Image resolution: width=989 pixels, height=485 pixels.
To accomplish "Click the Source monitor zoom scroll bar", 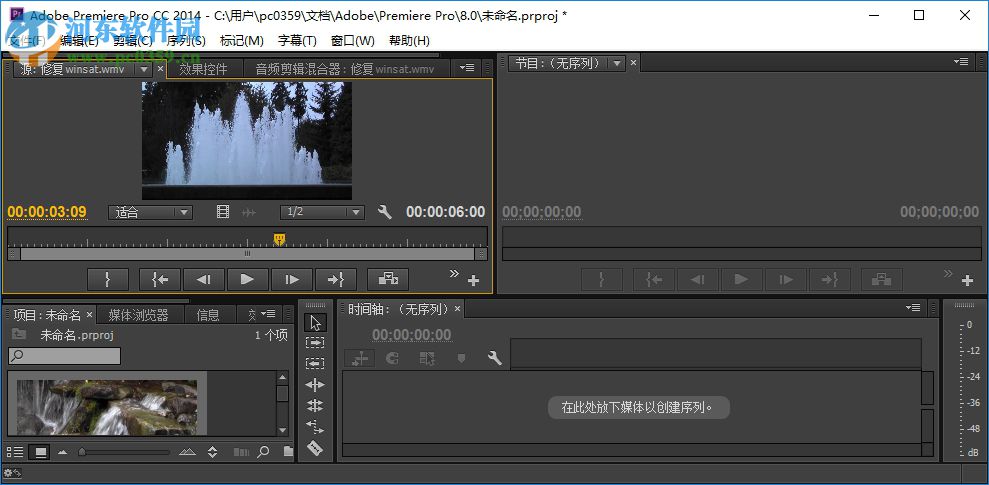I will click(x=247, y=254).
